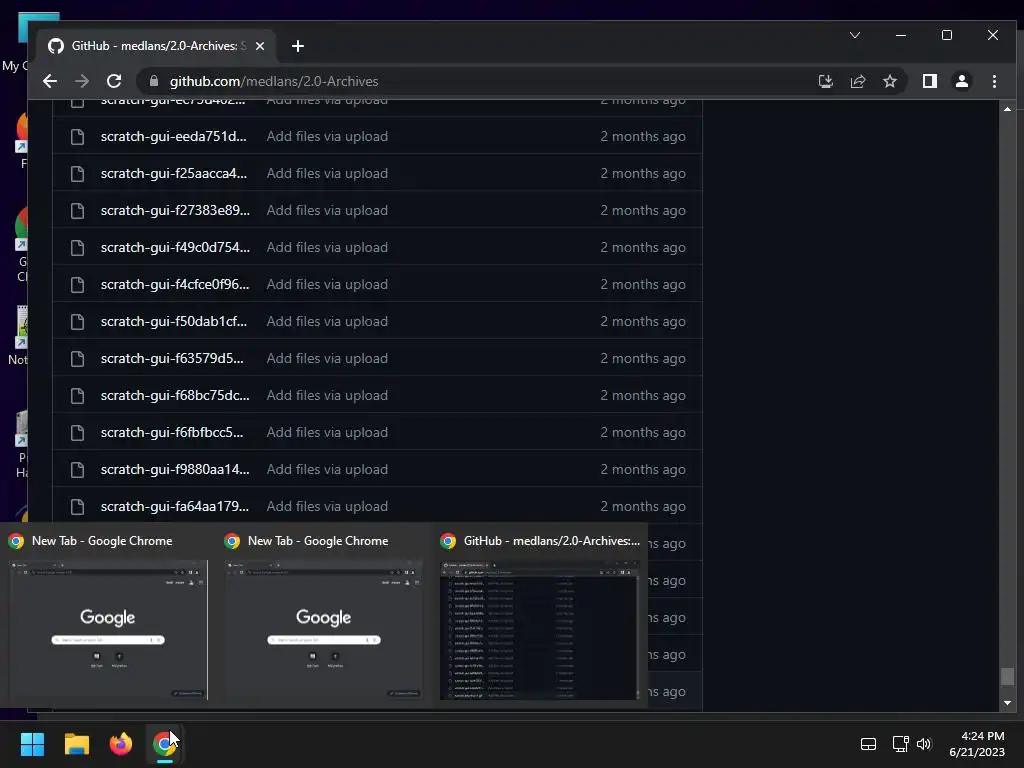
Task: Click file icon for scratch-gui-f68bc75dc row
Action: tap(77, 395)
